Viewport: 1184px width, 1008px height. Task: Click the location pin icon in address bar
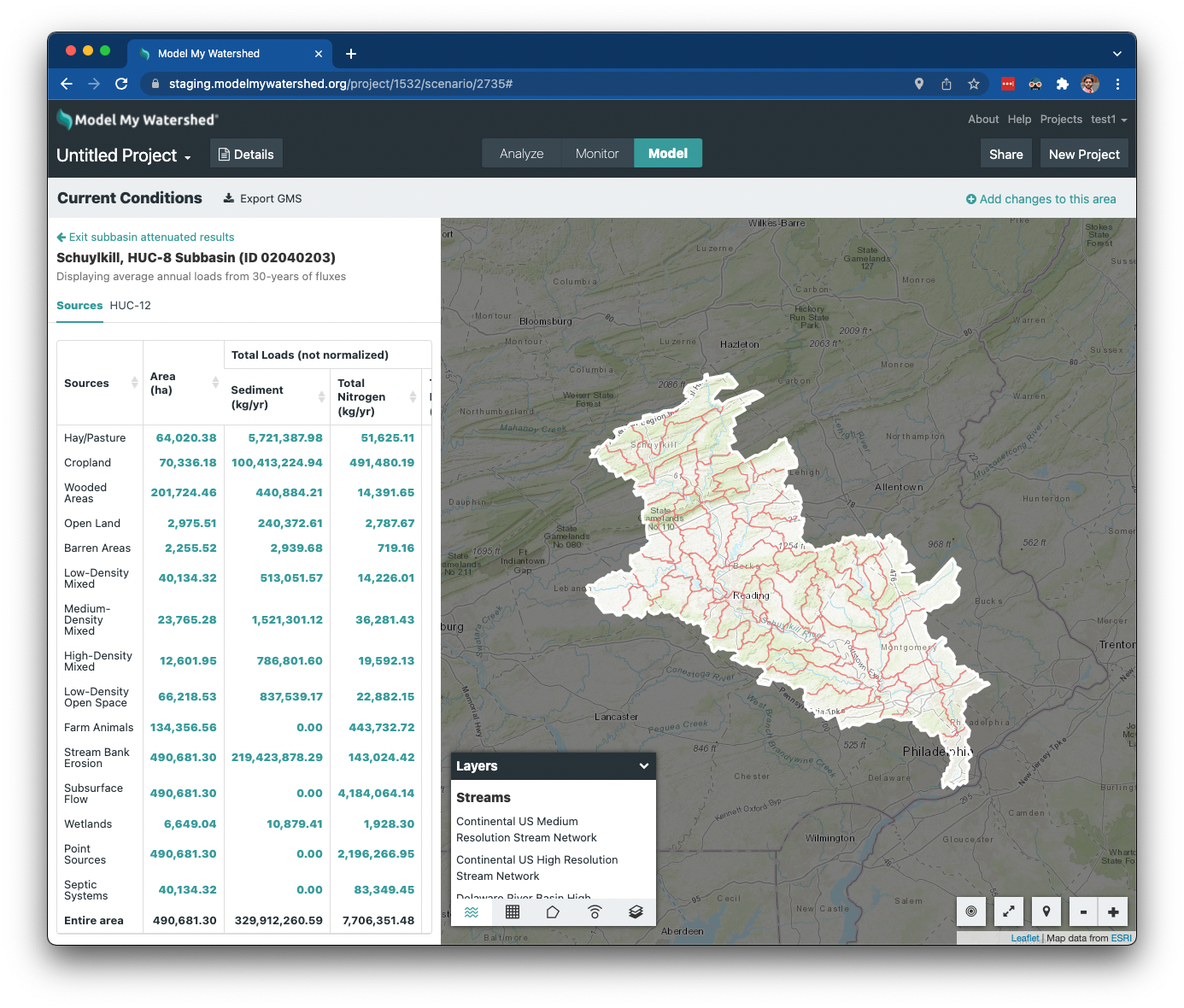[x=919, y=84]
